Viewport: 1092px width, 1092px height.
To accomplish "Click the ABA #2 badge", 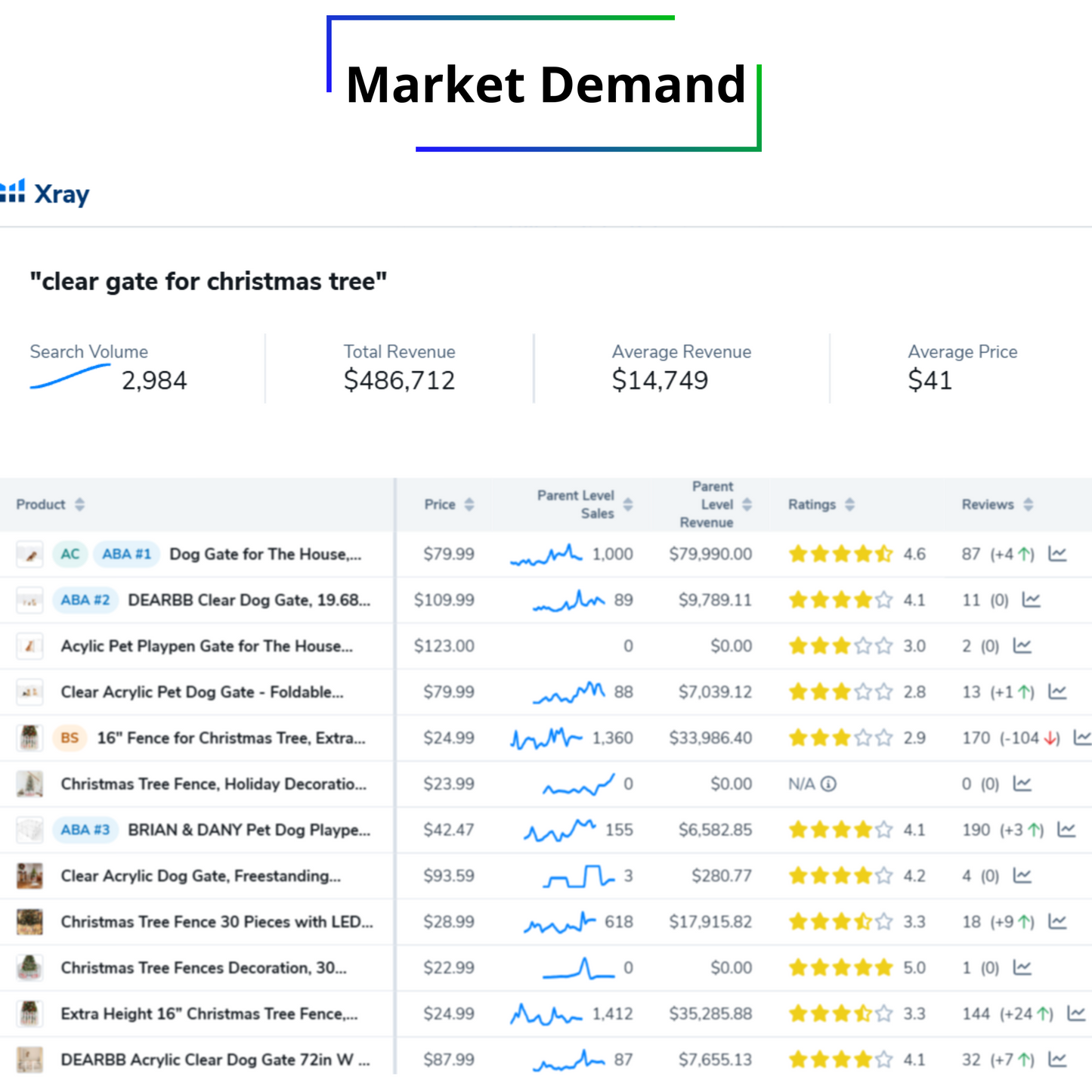I will click(x=85, y=600).
